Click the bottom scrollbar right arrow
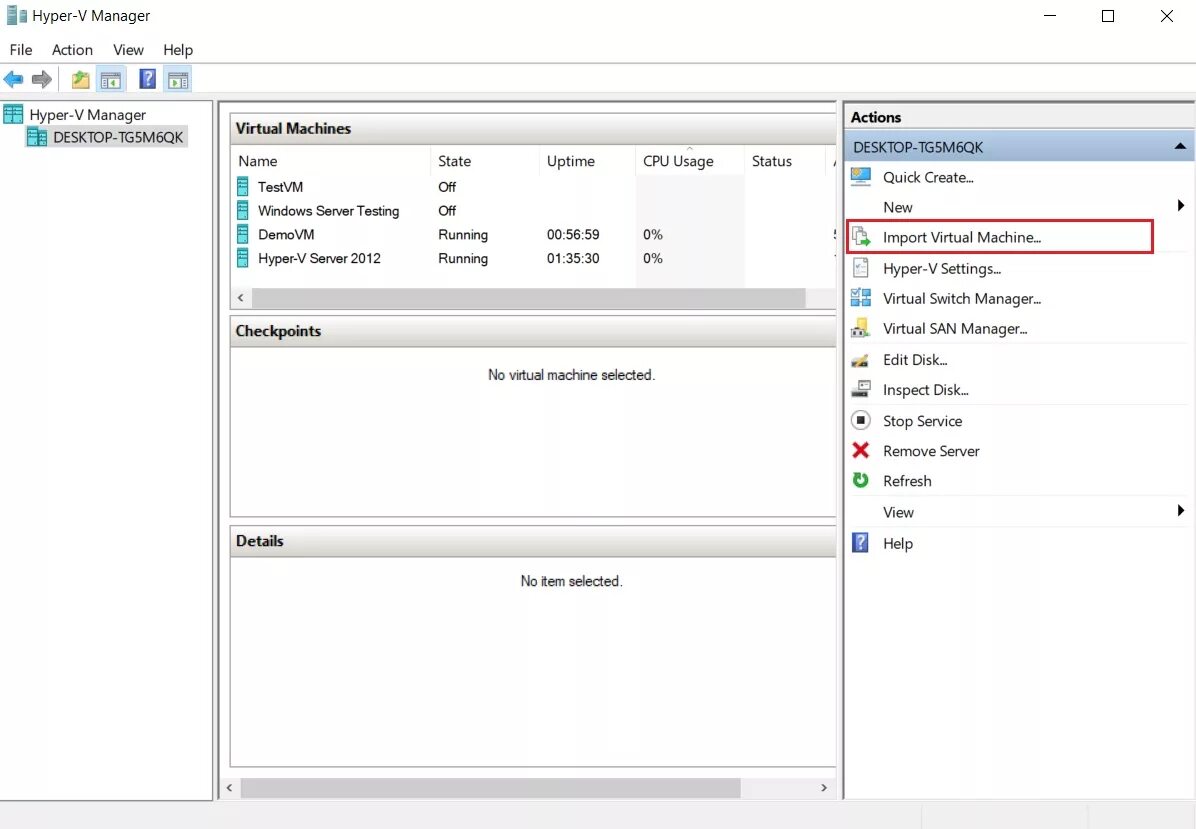 [x=824, y=787]
